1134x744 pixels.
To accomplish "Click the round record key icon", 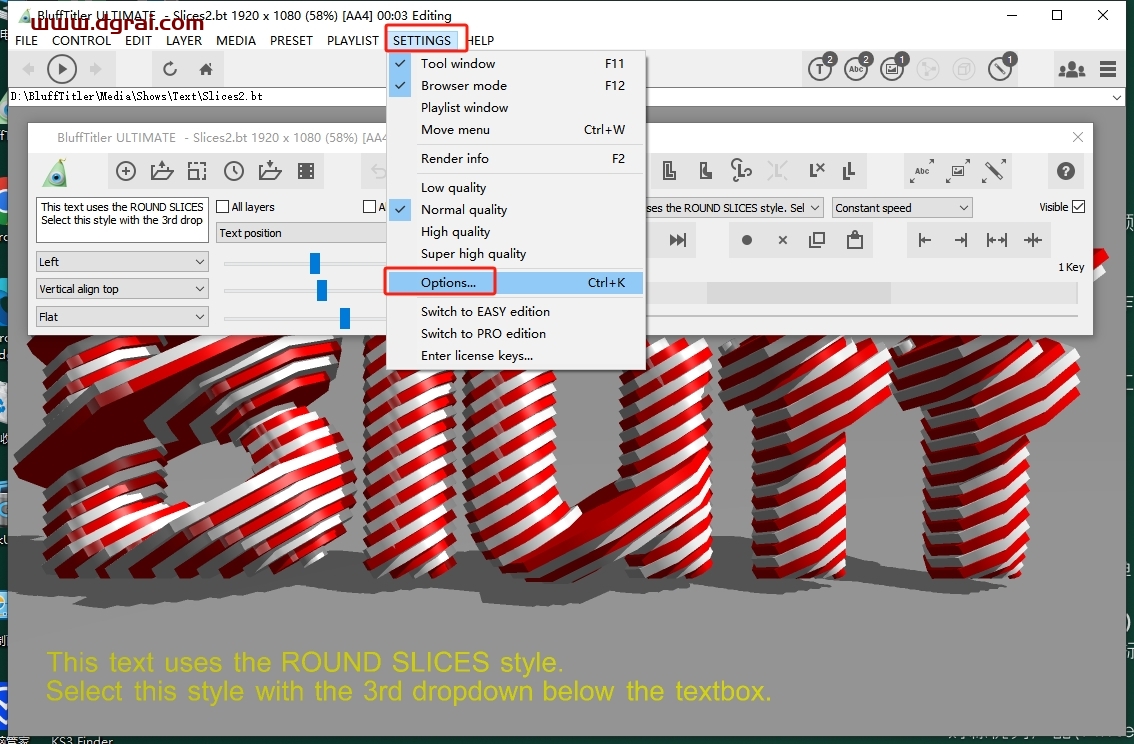I will click(747, 240).
